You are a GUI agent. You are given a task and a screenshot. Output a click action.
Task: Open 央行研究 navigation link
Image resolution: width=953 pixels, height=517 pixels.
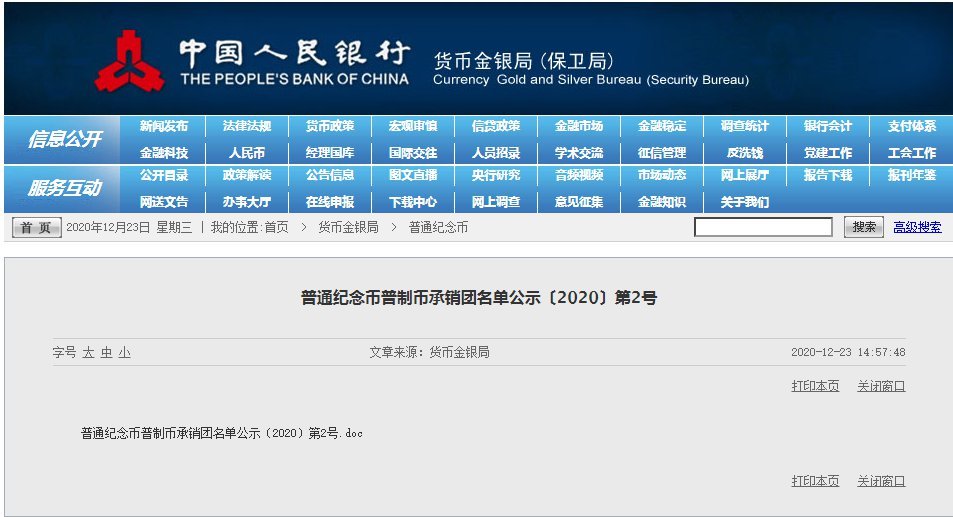[496, 175]
